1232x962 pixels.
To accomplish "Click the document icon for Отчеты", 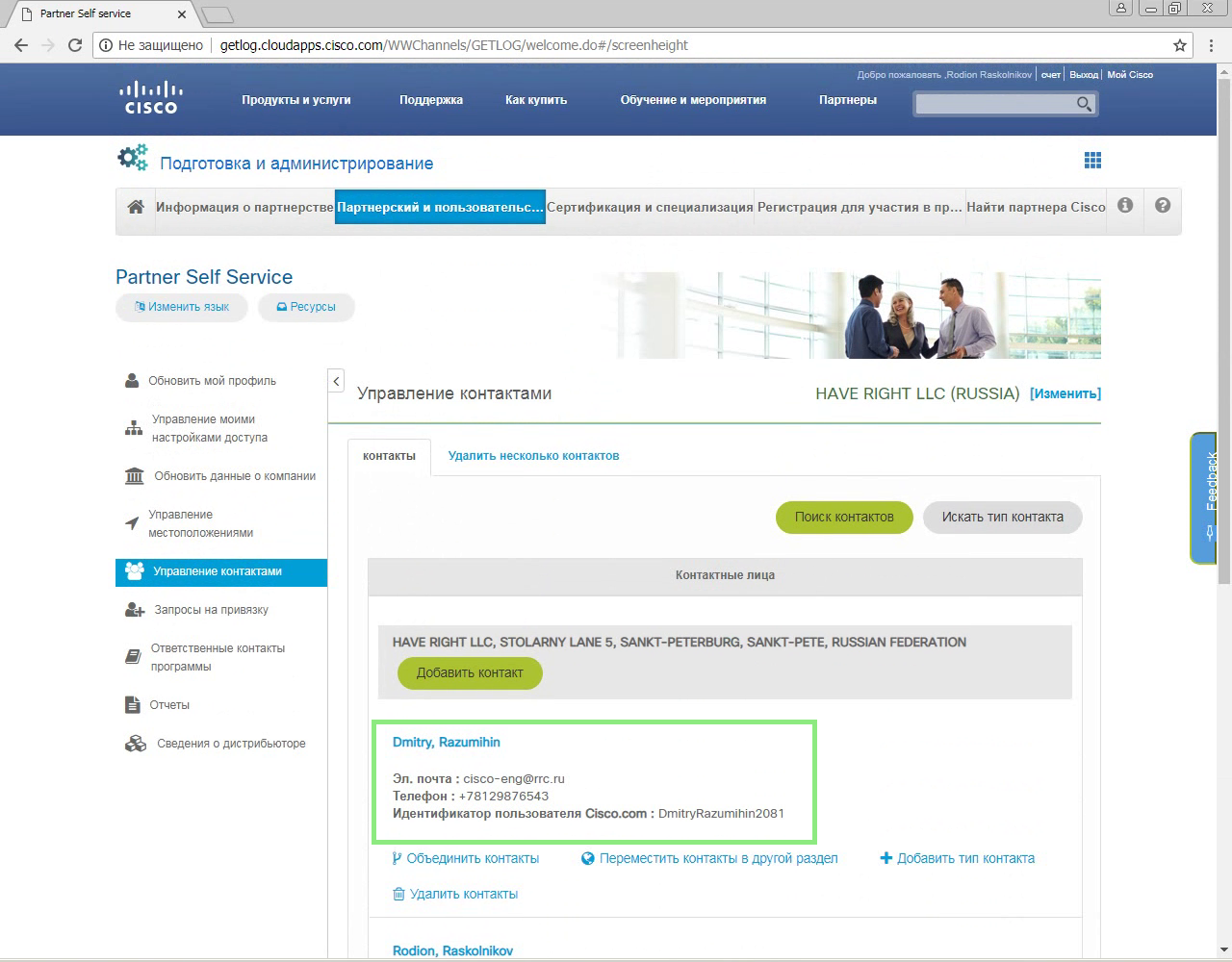I will 133,705.
